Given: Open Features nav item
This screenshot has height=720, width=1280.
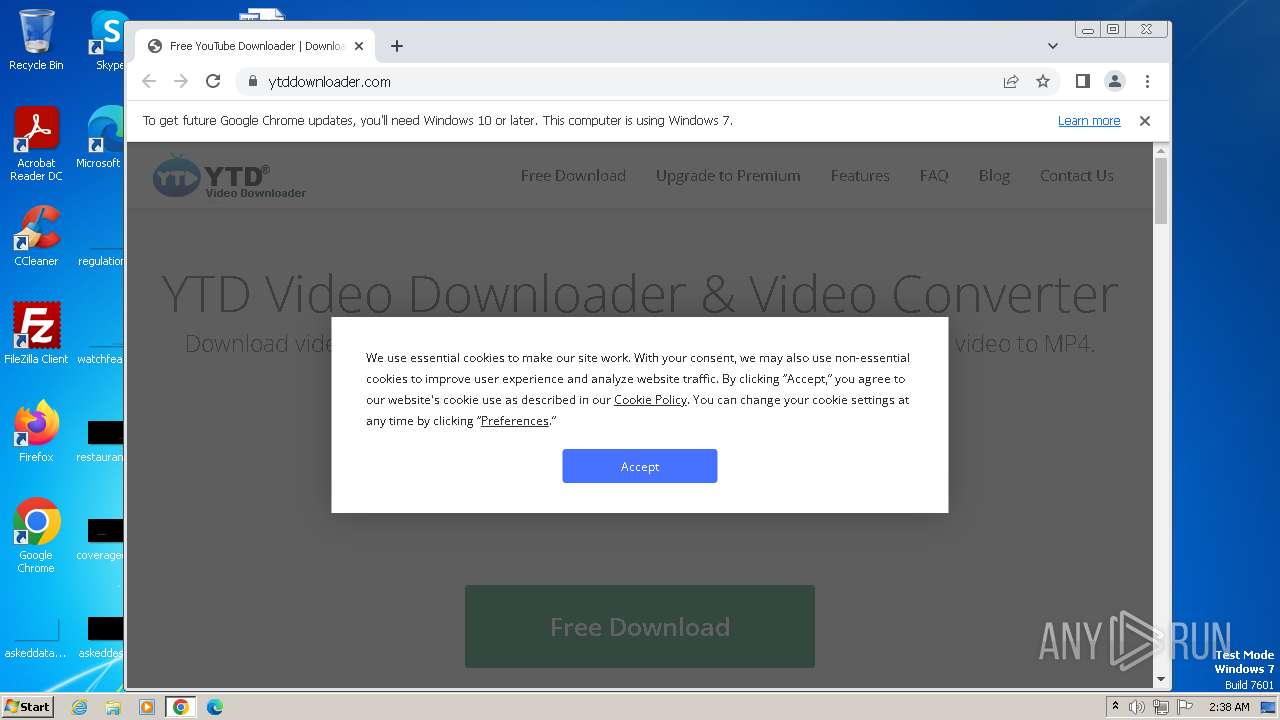Looking at the screenshot, I should click(860, 176).
